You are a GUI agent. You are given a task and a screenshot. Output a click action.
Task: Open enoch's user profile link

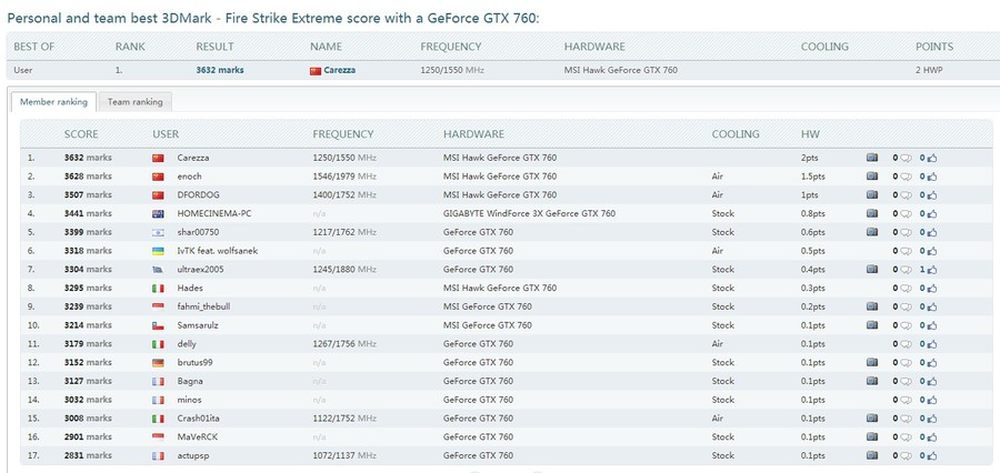(189, 176)
